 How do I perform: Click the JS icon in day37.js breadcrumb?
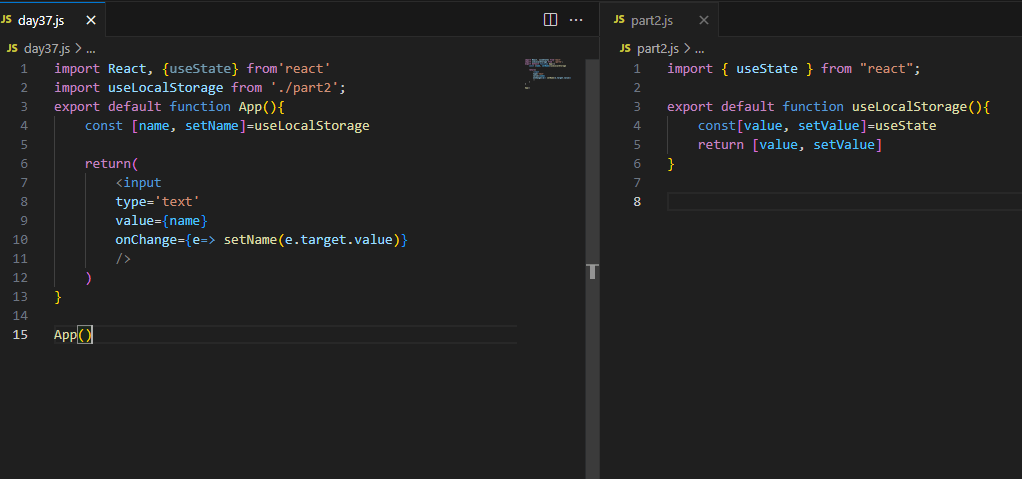12,48
